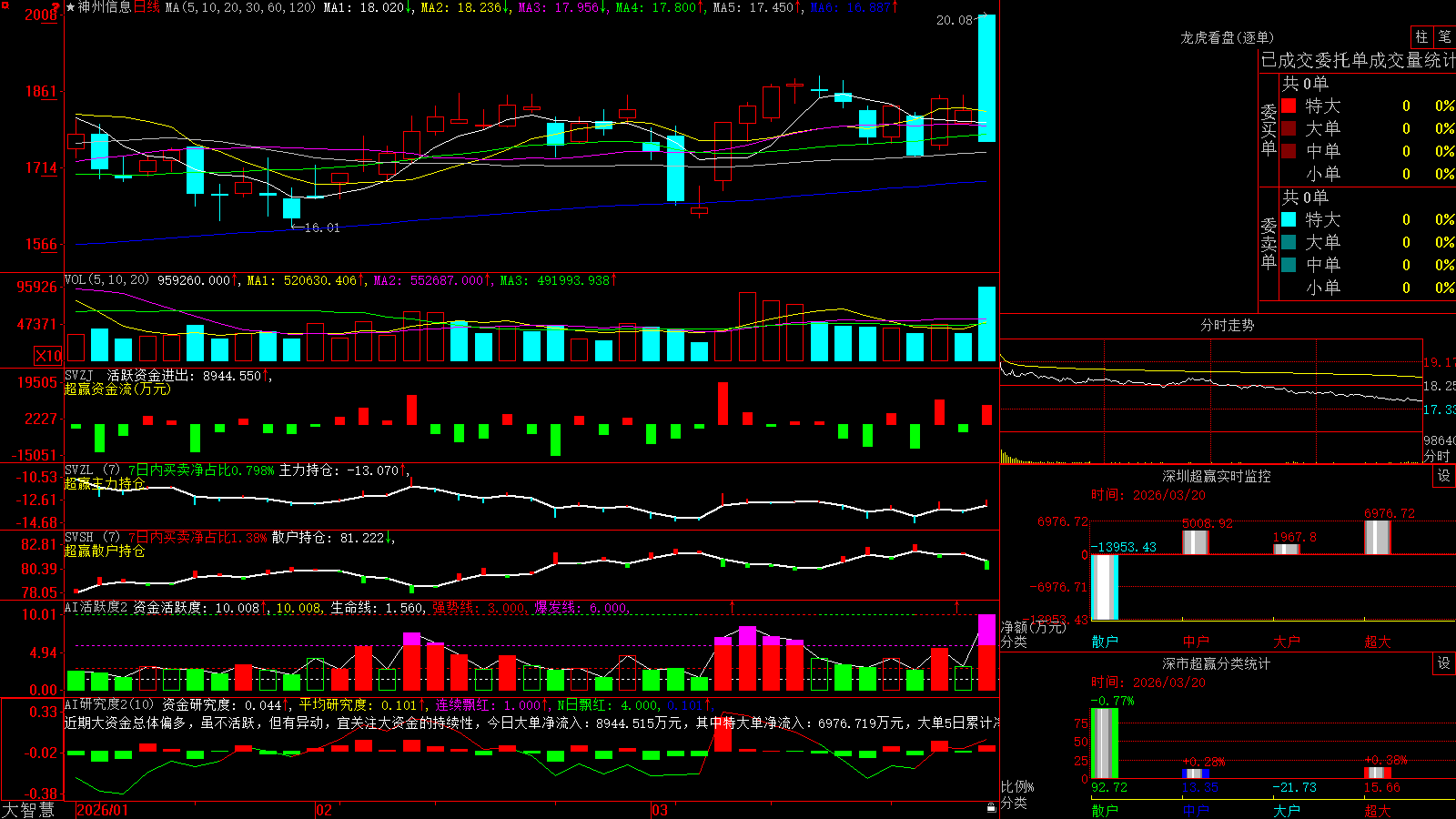Screen dimensions: 1456x819
Task: Click the -13953.43 value in 深圳超赢实时监控
Action: click(x=1123, y=547)
